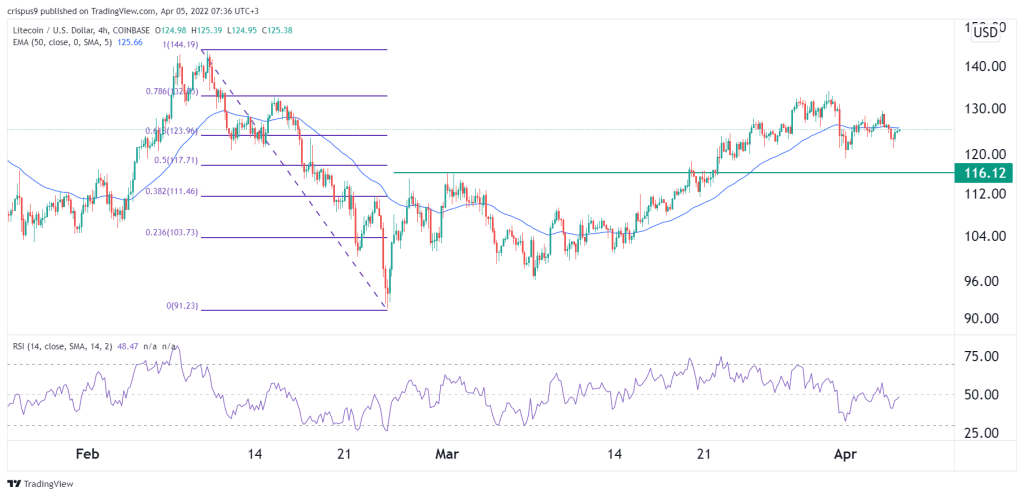Click the 120.00 price axis label
This screenshot has height=496, width=1024.
[x=983, y=155]
